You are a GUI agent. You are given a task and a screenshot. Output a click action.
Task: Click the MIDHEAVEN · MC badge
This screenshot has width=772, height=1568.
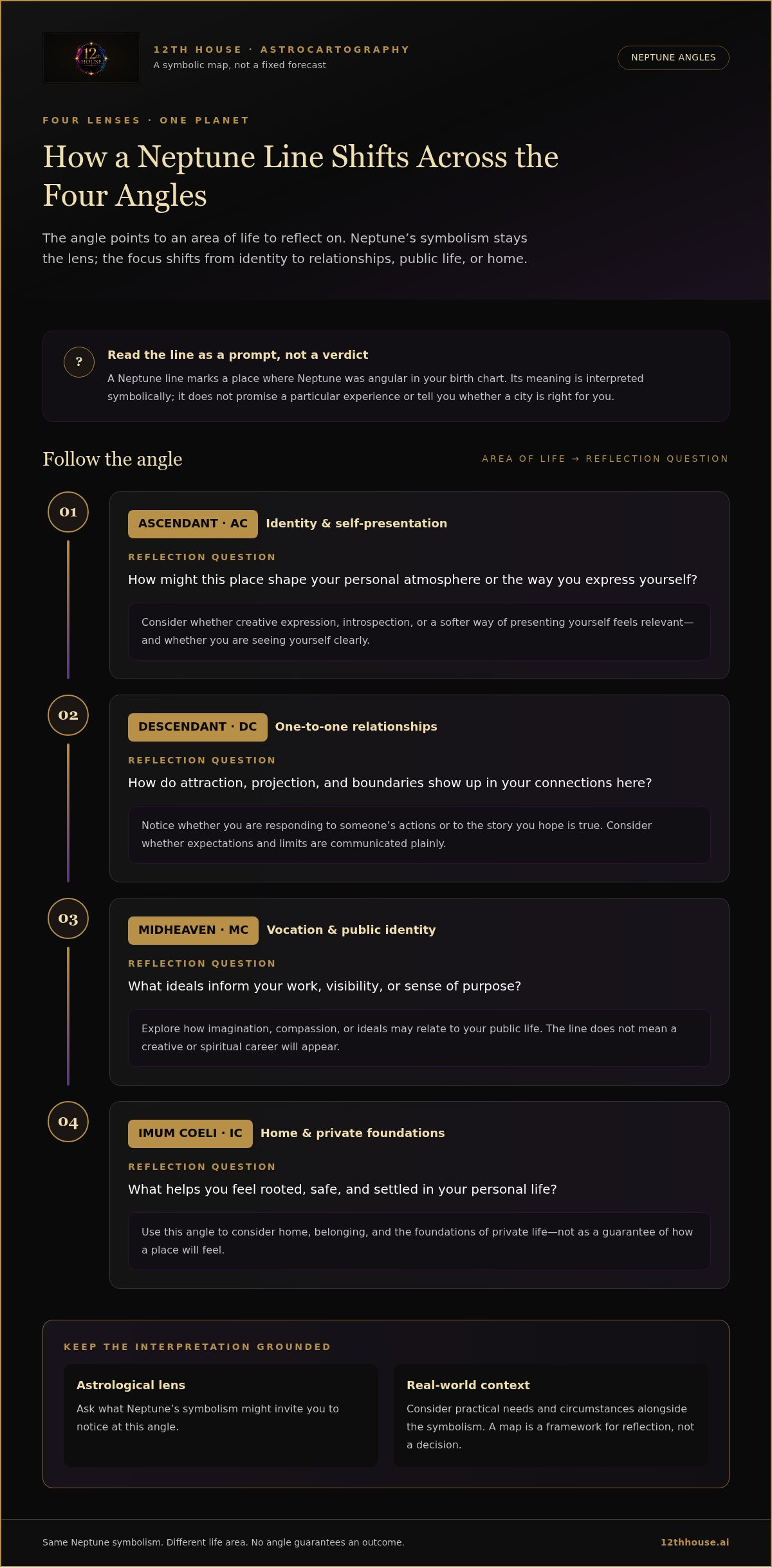[193, 930]
